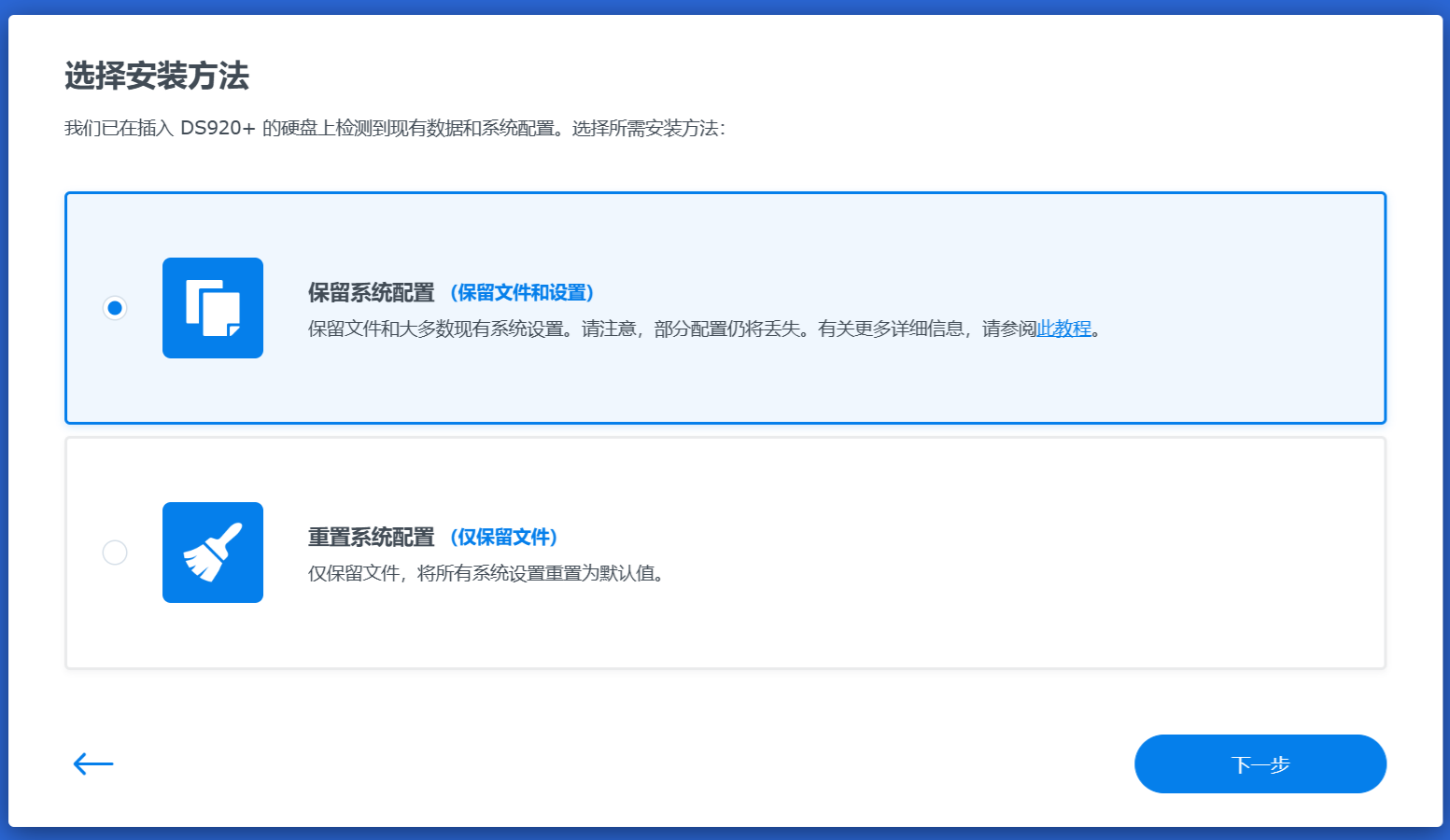Image resolution: width=1450 pixels, height=840 pixels.
Task: Click the DS920+ detection message text
Action: 395,128
